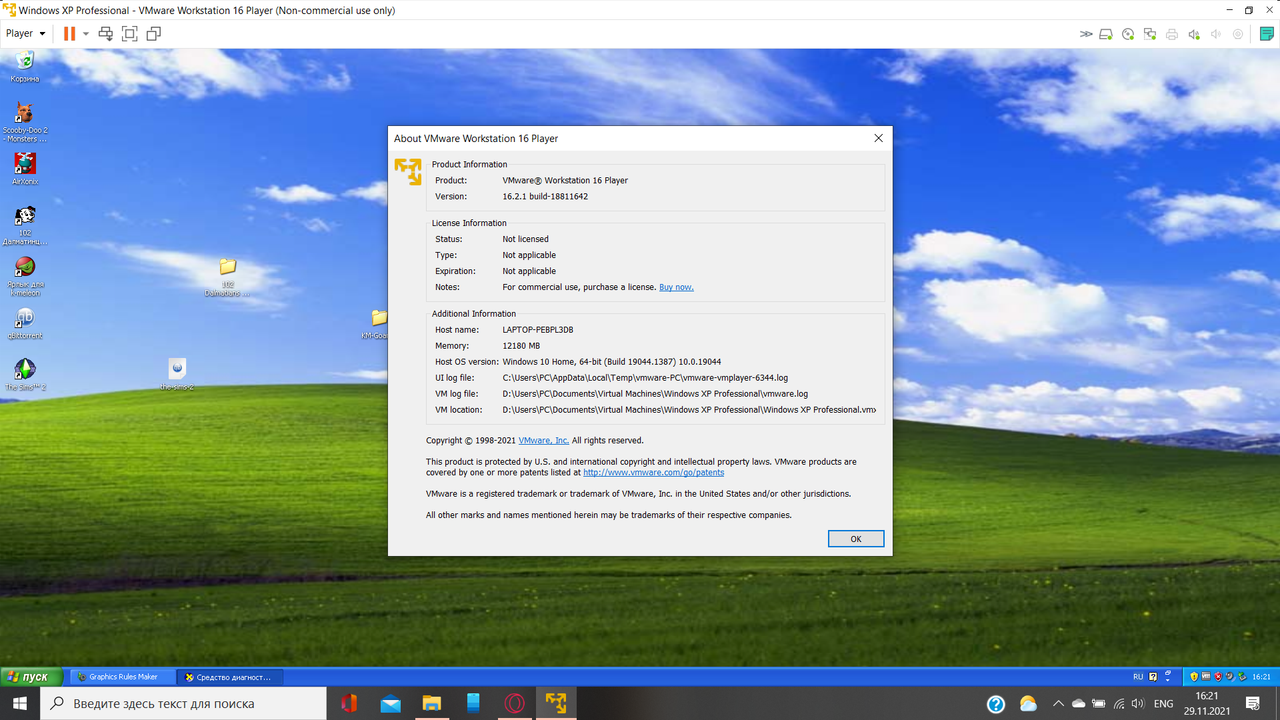
Task: Enter full screen mode from the toolbar
Action: point(129,34)
